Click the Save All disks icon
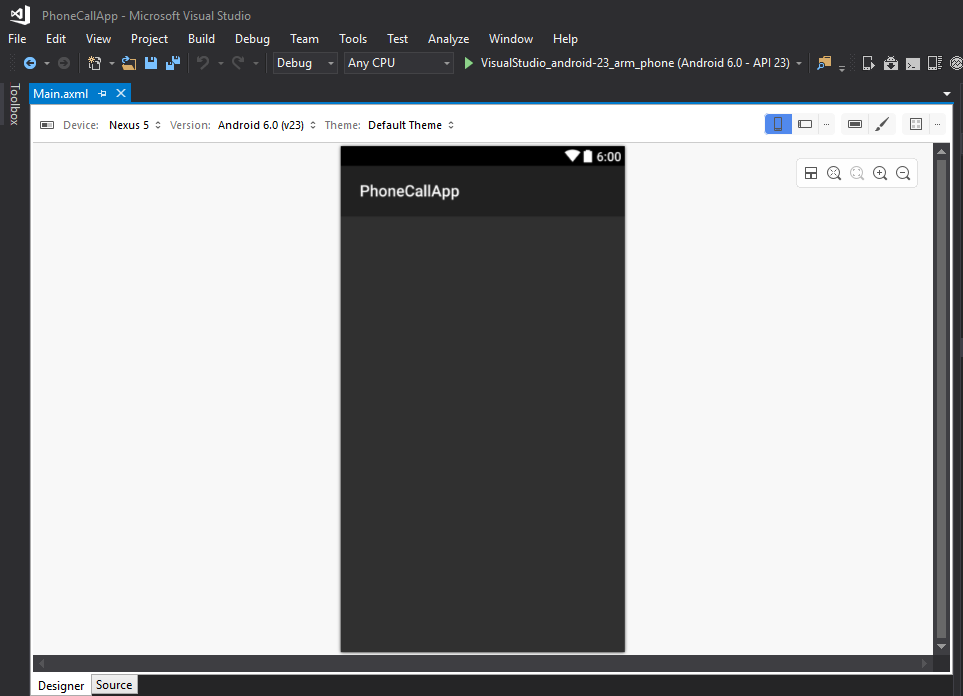 [173, 63]
